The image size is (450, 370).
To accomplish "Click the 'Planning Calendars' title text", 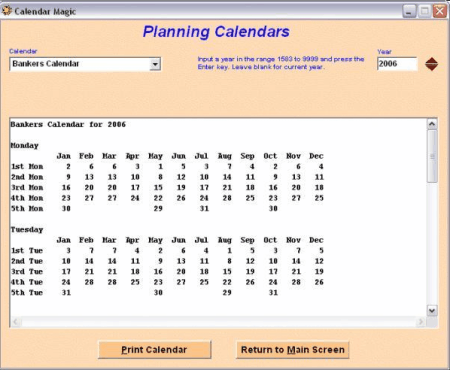I will coord(216,32).
